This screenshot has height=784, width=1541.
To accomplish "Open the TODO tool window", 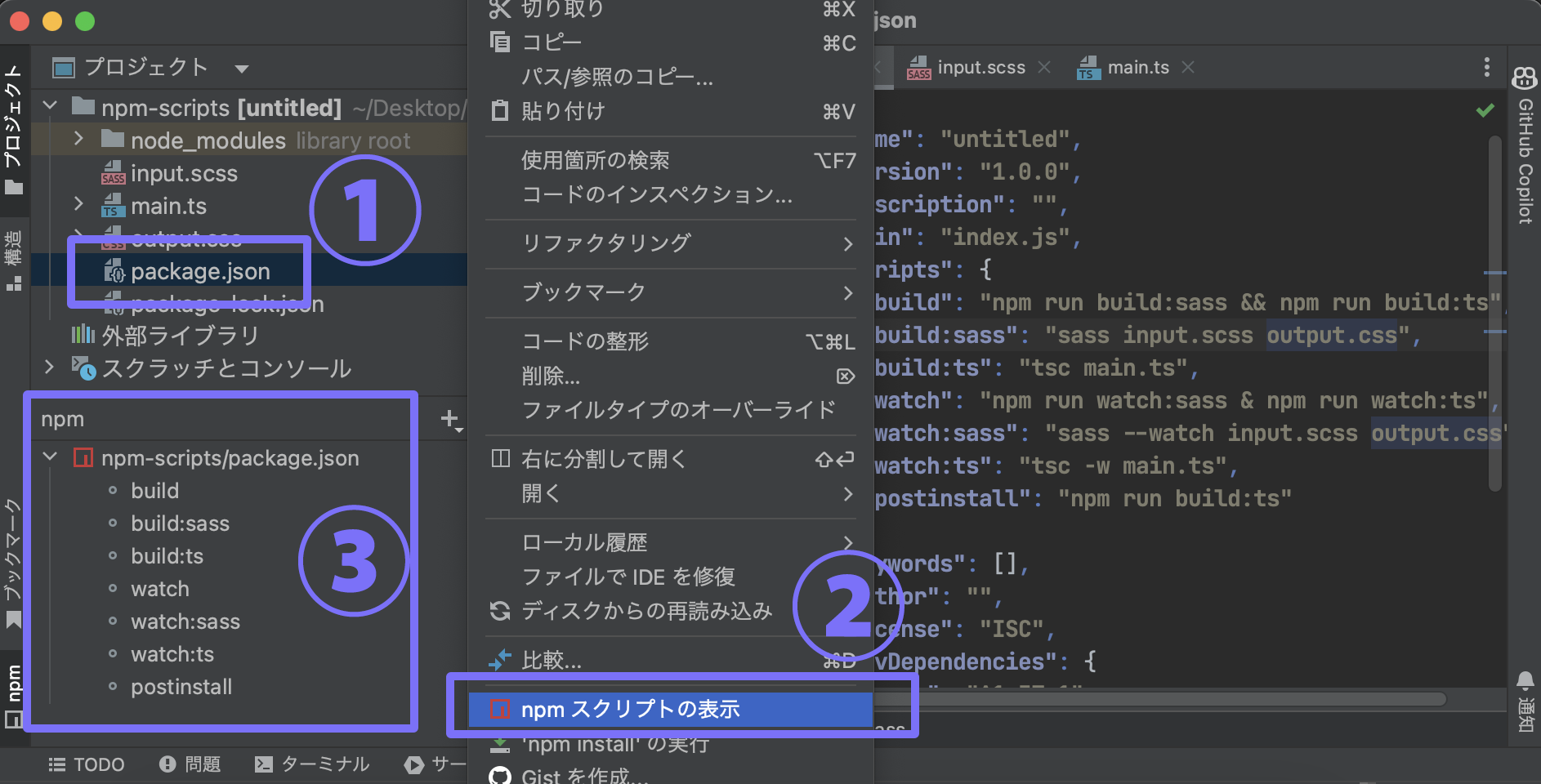I will [x=87, y=764].
